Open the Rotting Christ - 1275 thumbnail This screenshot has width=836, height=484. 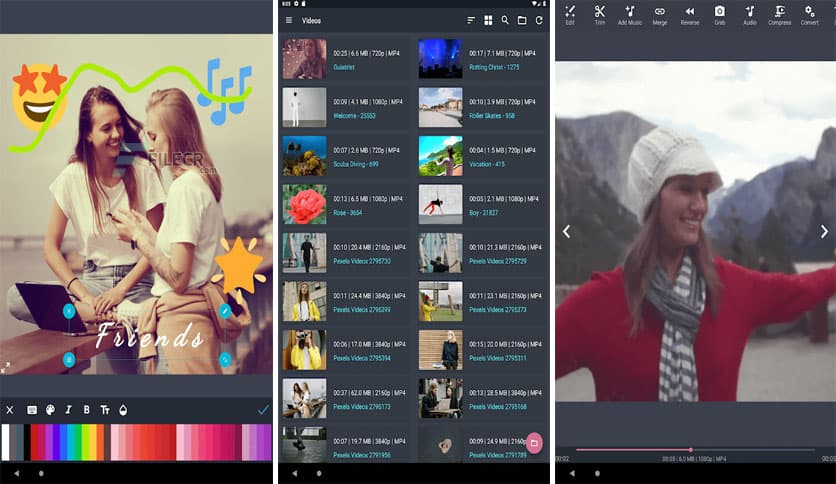click(x=440, y=59)
